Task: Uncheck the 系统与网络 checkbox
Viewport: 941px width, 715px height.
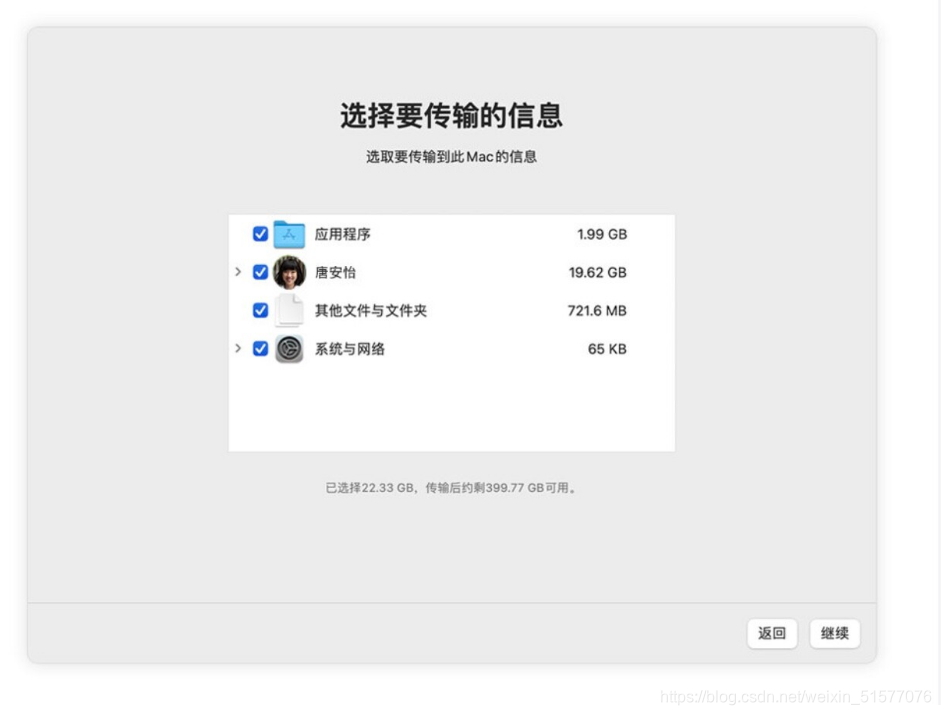Action: 260,349
